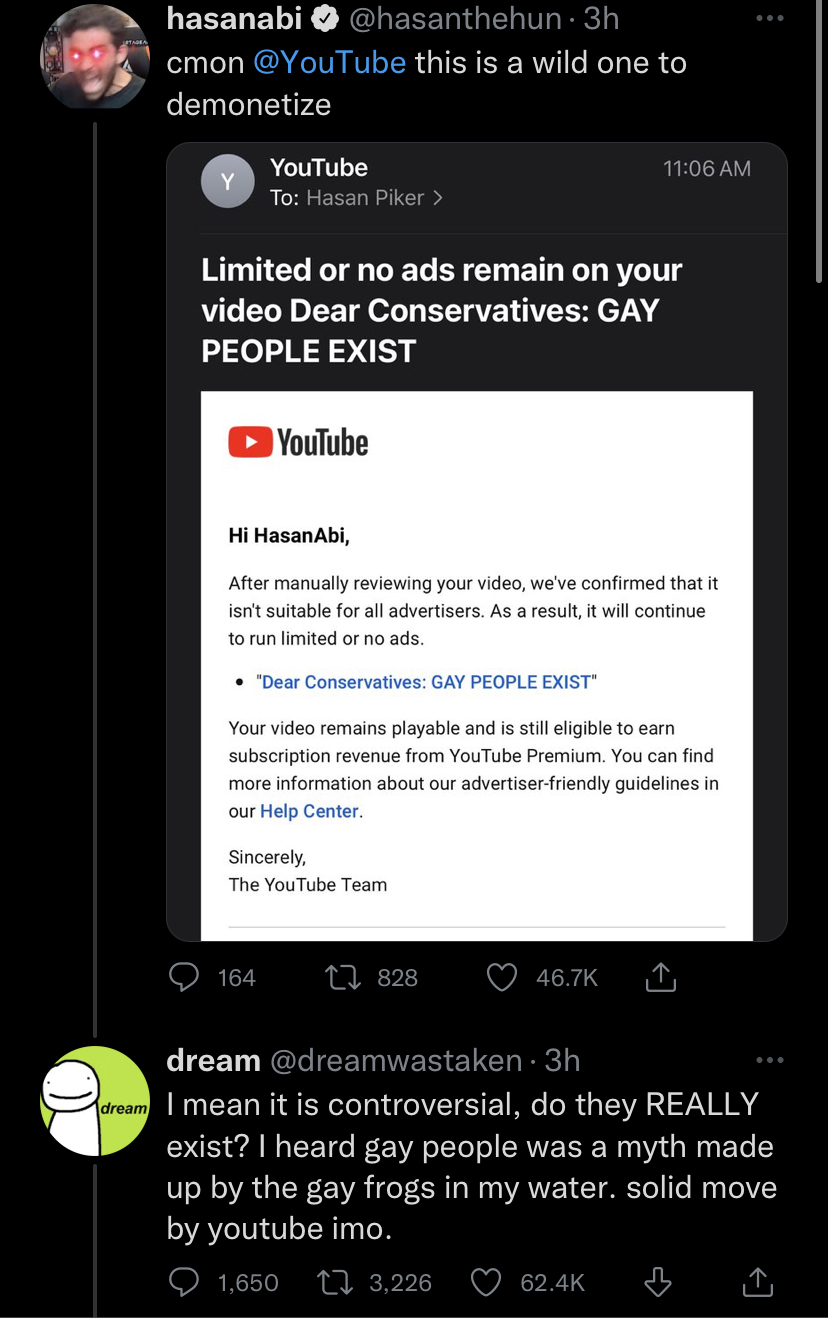Open more options for dream's reply

click(x=770, y=1060)
